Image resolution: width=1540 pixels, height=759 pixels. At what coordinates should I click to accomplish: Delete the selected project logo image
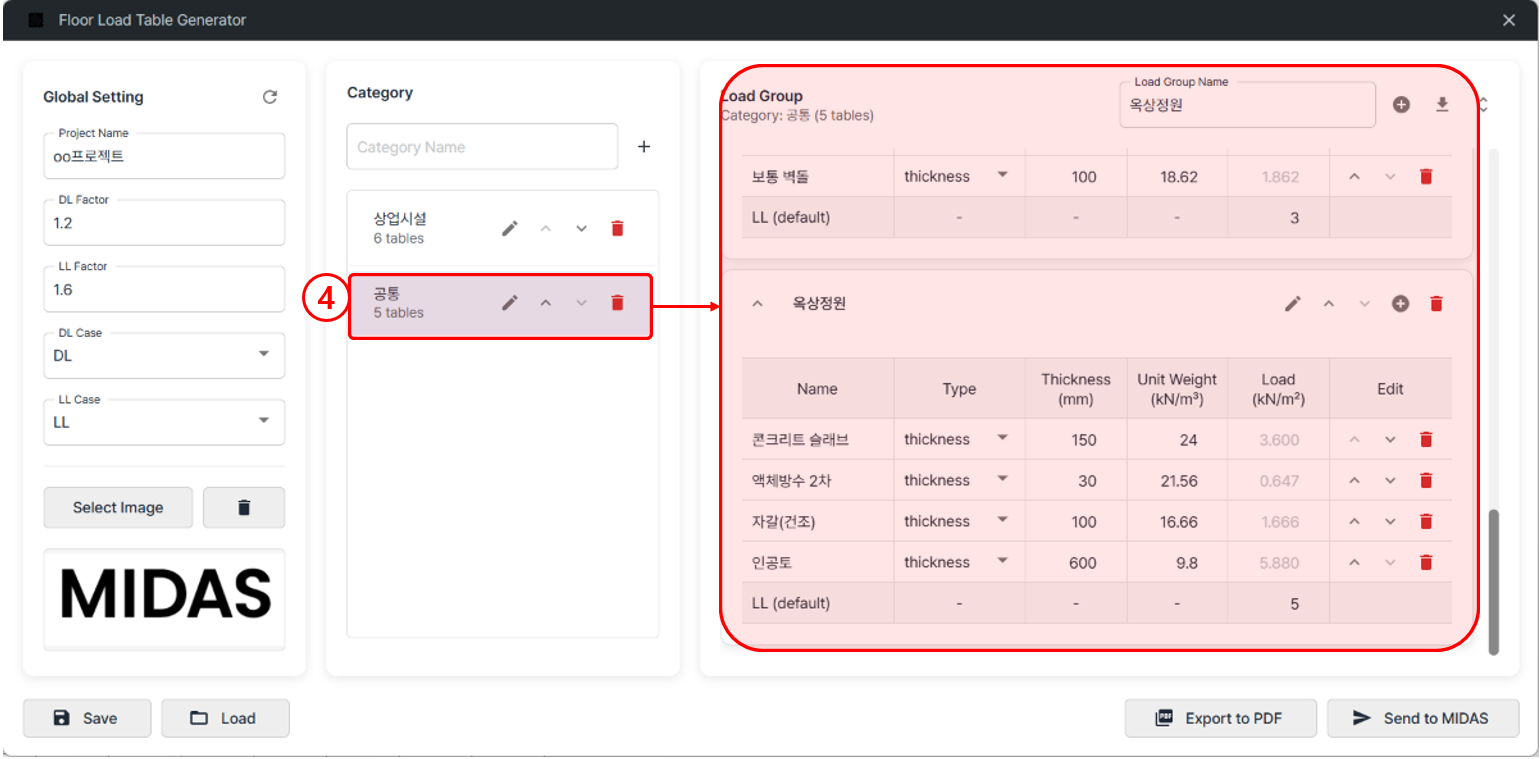pos(243,507)
